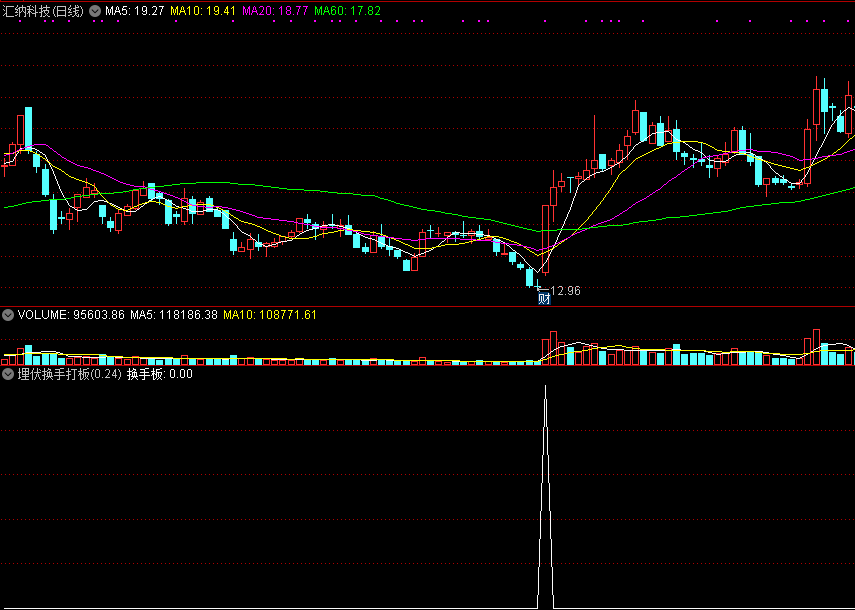Open the 埋伏换手打板 indicator dropdown arrow
The width and height of the screenshot is (855, 610).
click(x=8, y=375)
